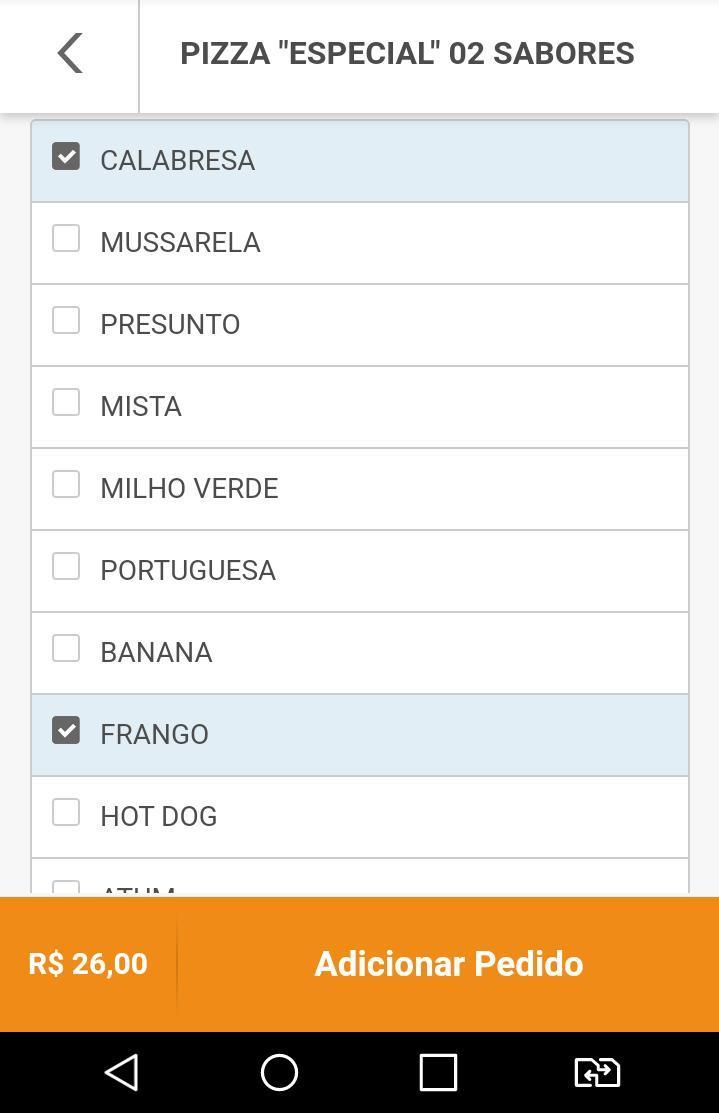Tap the PORTUGUESA flavor label text

188,571
